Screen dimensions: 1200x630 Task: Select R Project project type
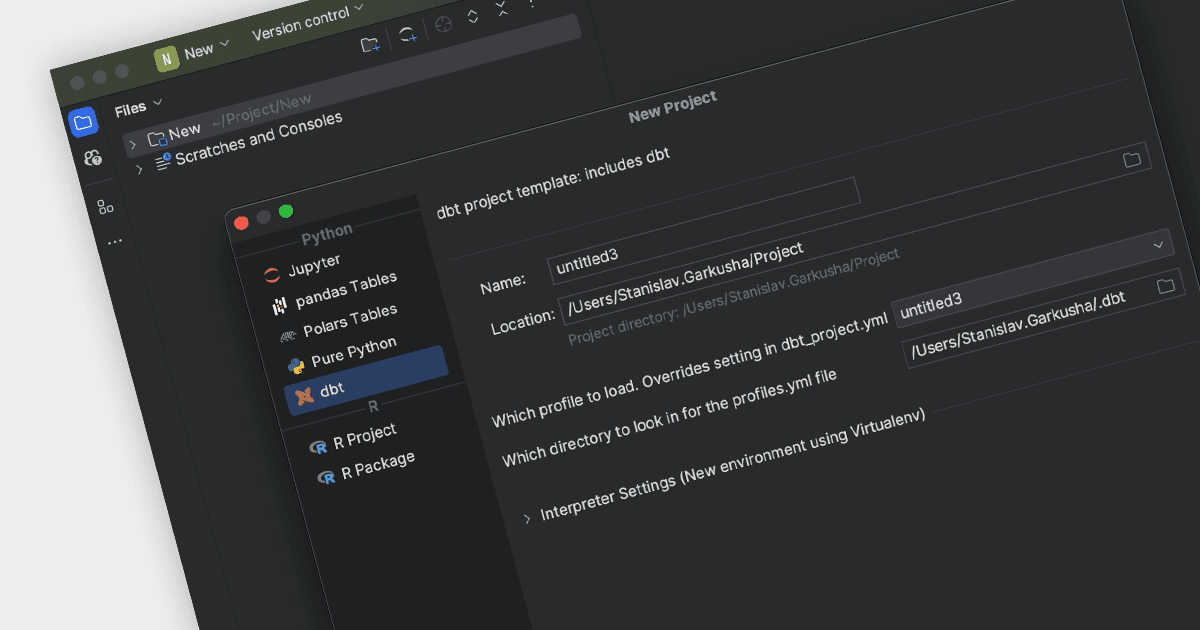[x=364, y=437]
